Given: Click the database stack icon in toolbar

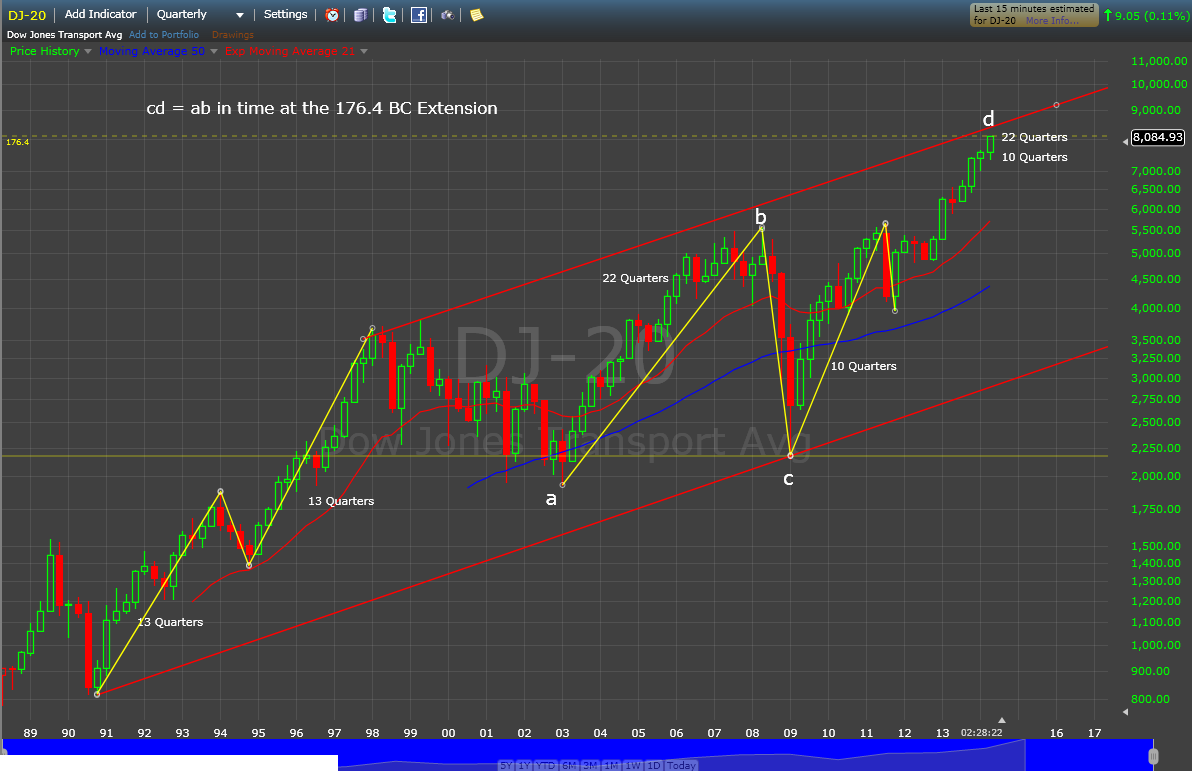Looking at the screenshot, I should coord(360,14).
